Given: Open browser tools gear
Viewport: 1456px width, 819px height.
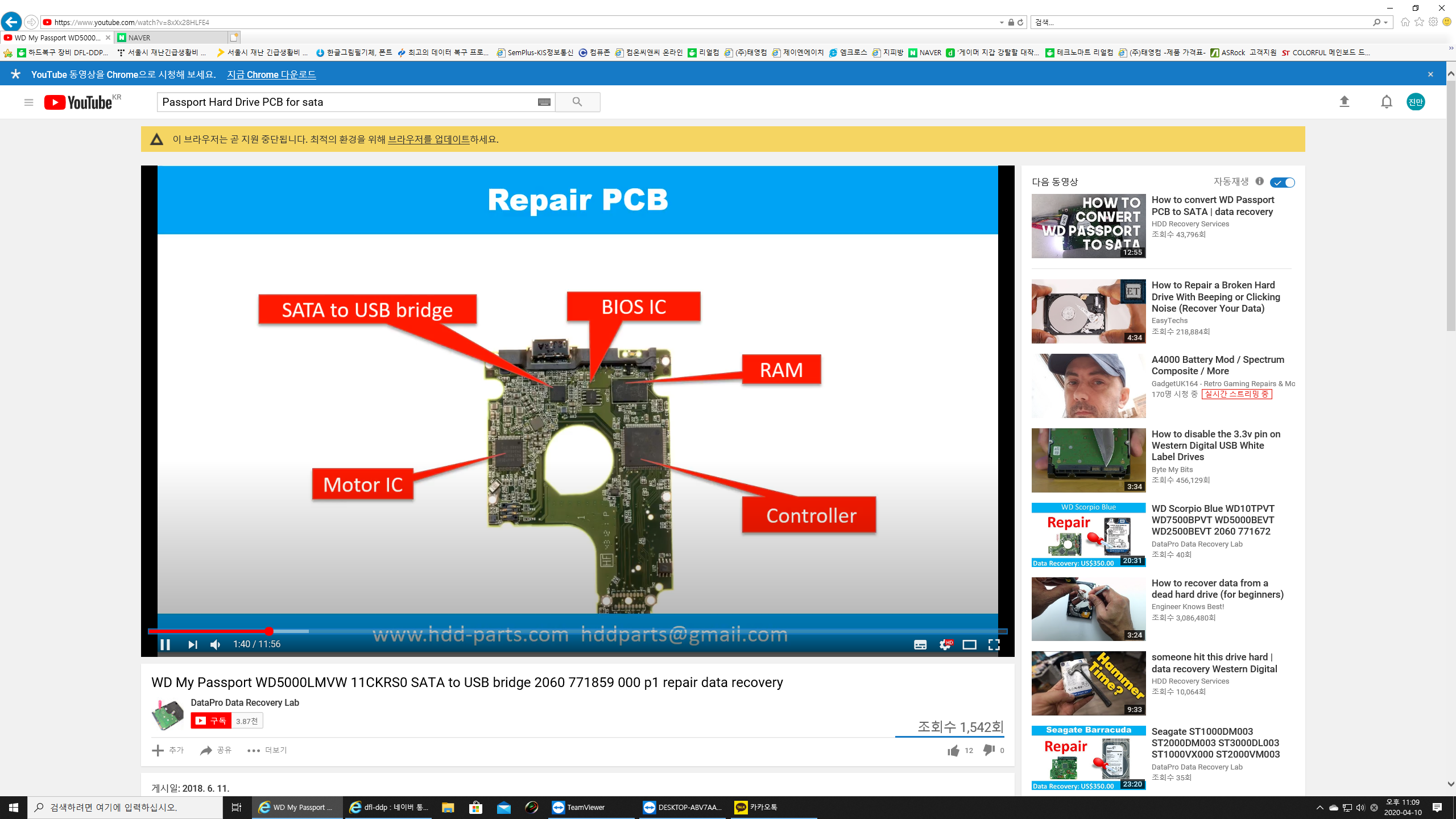Looking at the screenshot, I should pos(1433,22).
